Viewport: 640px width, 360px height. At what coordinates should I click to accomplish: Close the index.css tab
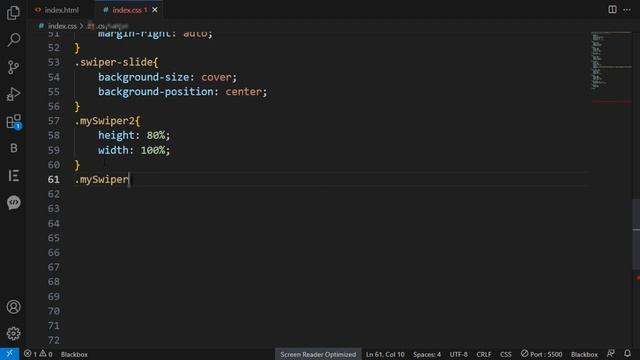155,10
